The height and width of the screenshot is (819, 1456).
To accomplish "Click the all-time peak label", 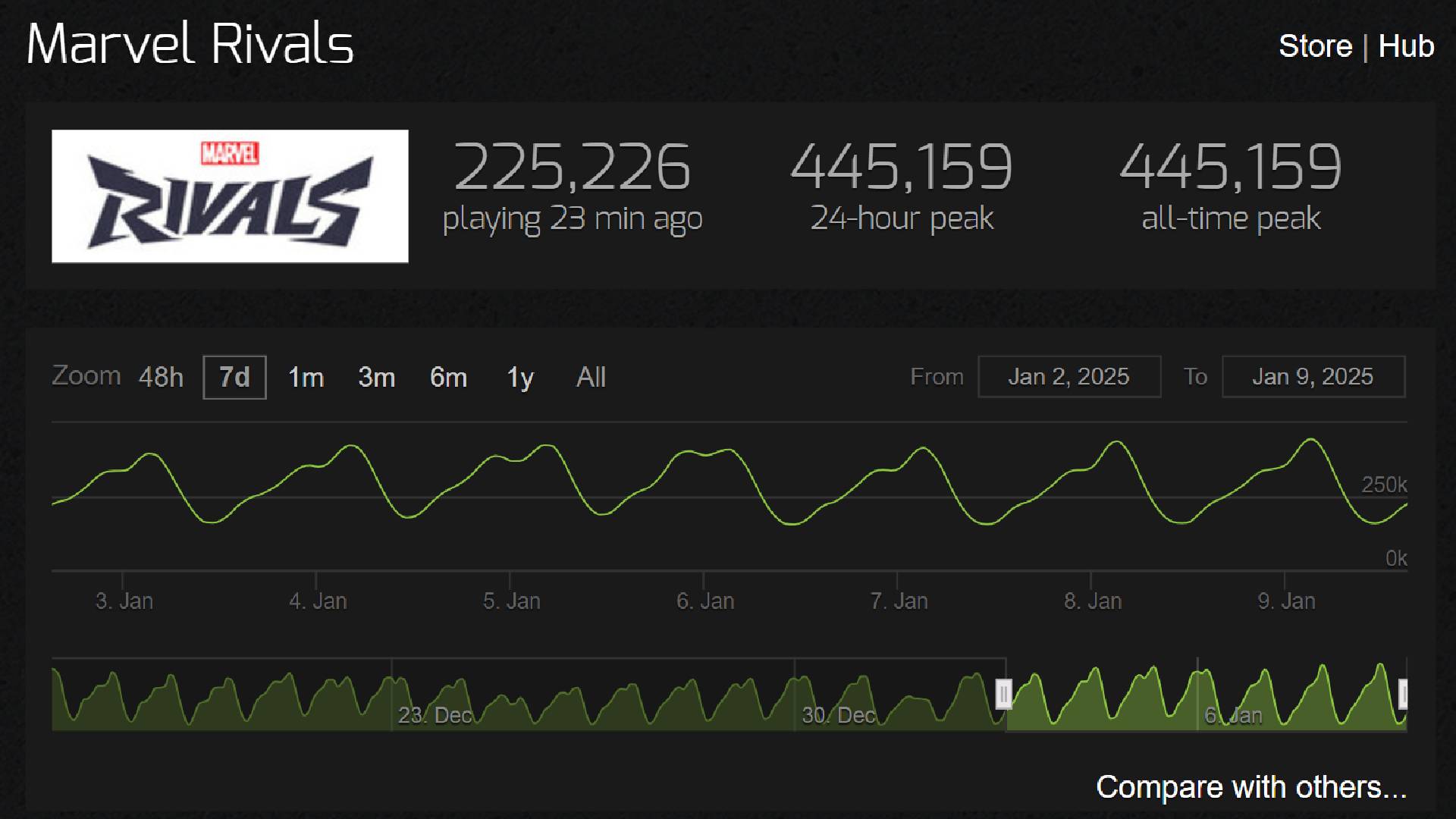I will (1231, 218).
